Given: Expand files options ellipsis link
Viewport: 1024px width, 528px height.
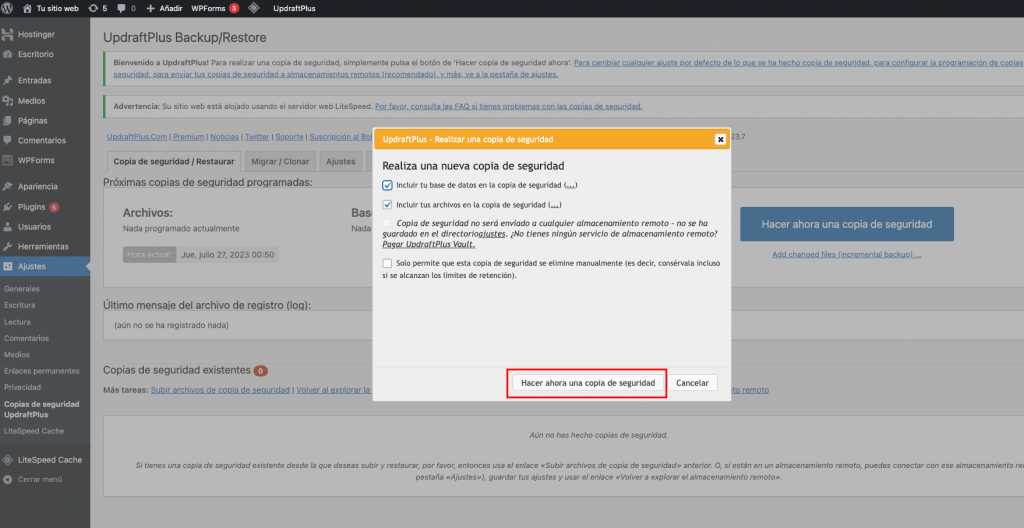Looking at the screenshot, I should pos(555,205).
